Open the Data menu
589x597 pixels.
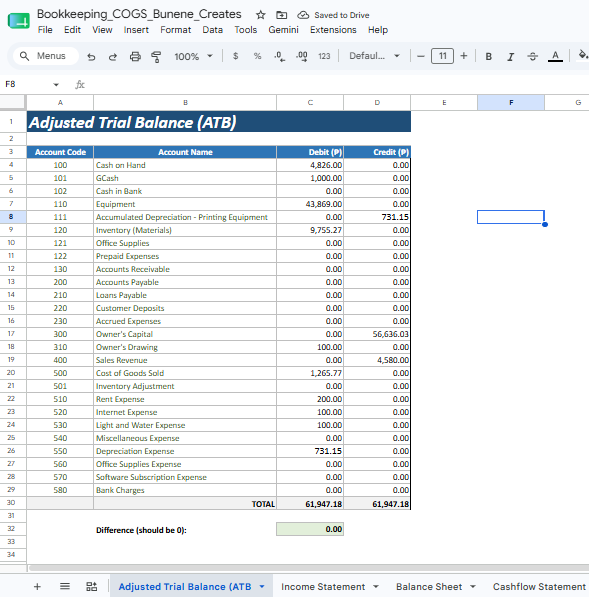(212, 30)
